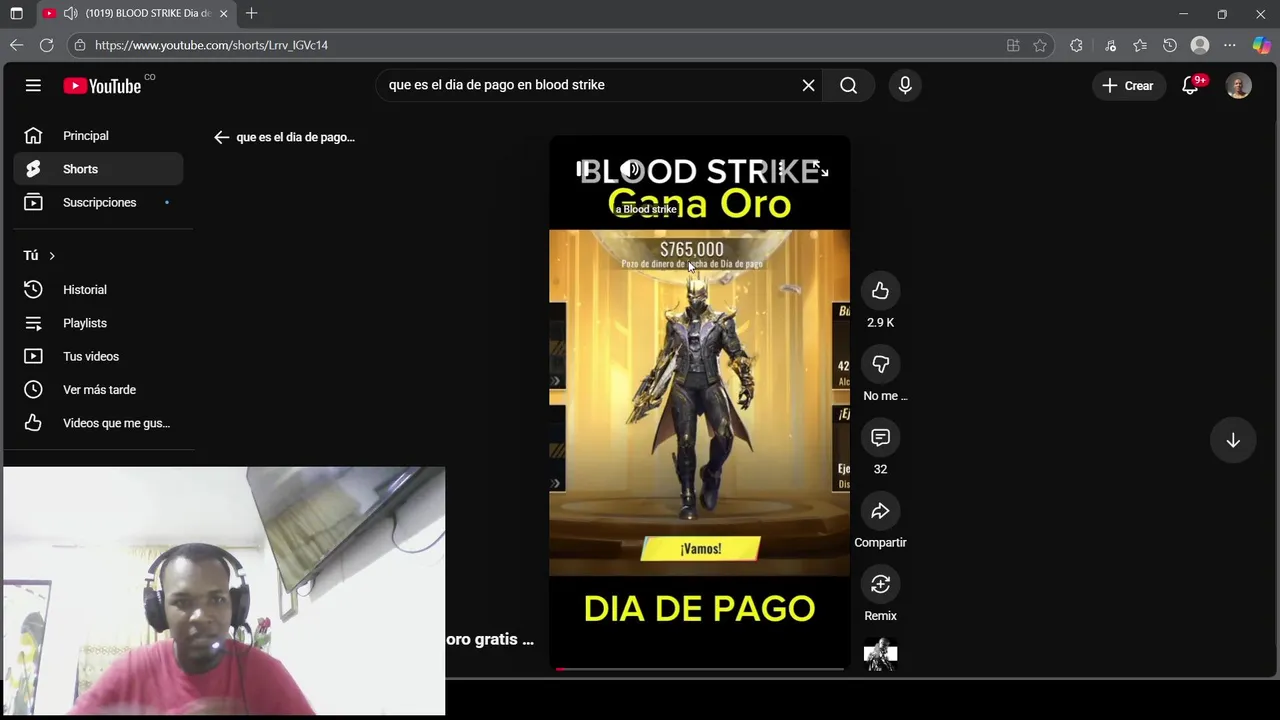The height and width of the screenshot is (720, 1280).
Task: Go back in browser history
Action: (x=16, y=45)
